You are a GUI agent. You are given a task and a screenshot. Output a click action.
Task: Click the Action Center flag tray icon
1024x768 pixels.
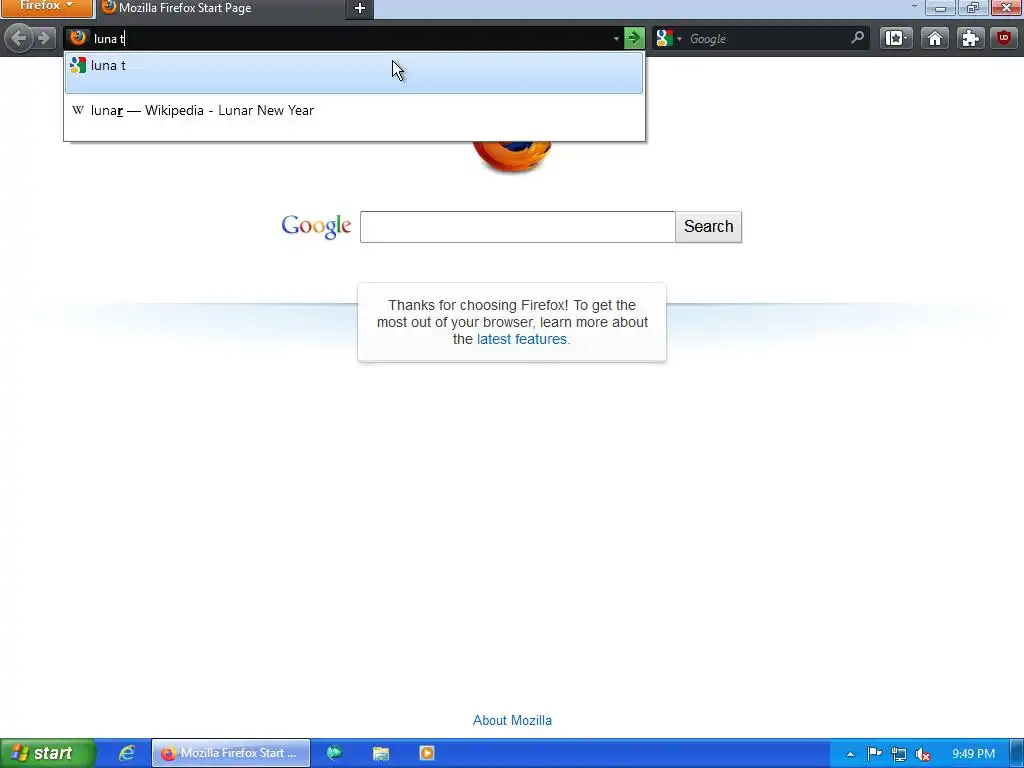[874, 754]
